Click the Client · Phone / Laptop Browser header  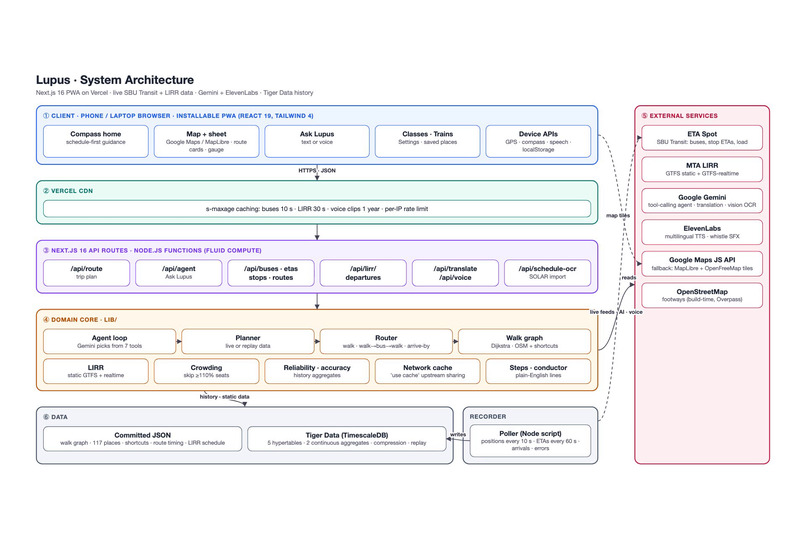(x=178, y=116)
